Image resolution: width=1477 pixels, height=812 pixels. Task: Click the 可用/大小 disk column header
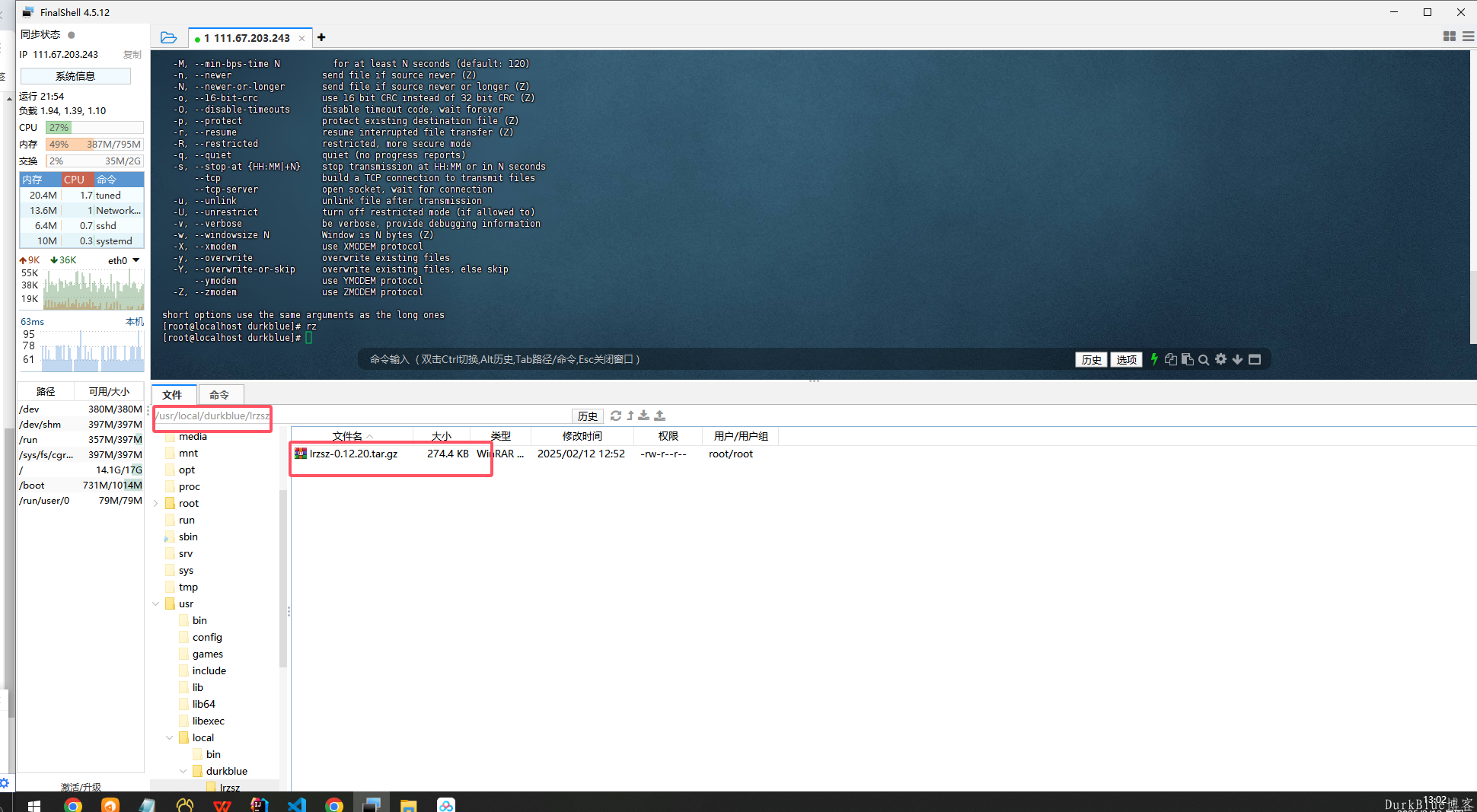click(109, 391)
